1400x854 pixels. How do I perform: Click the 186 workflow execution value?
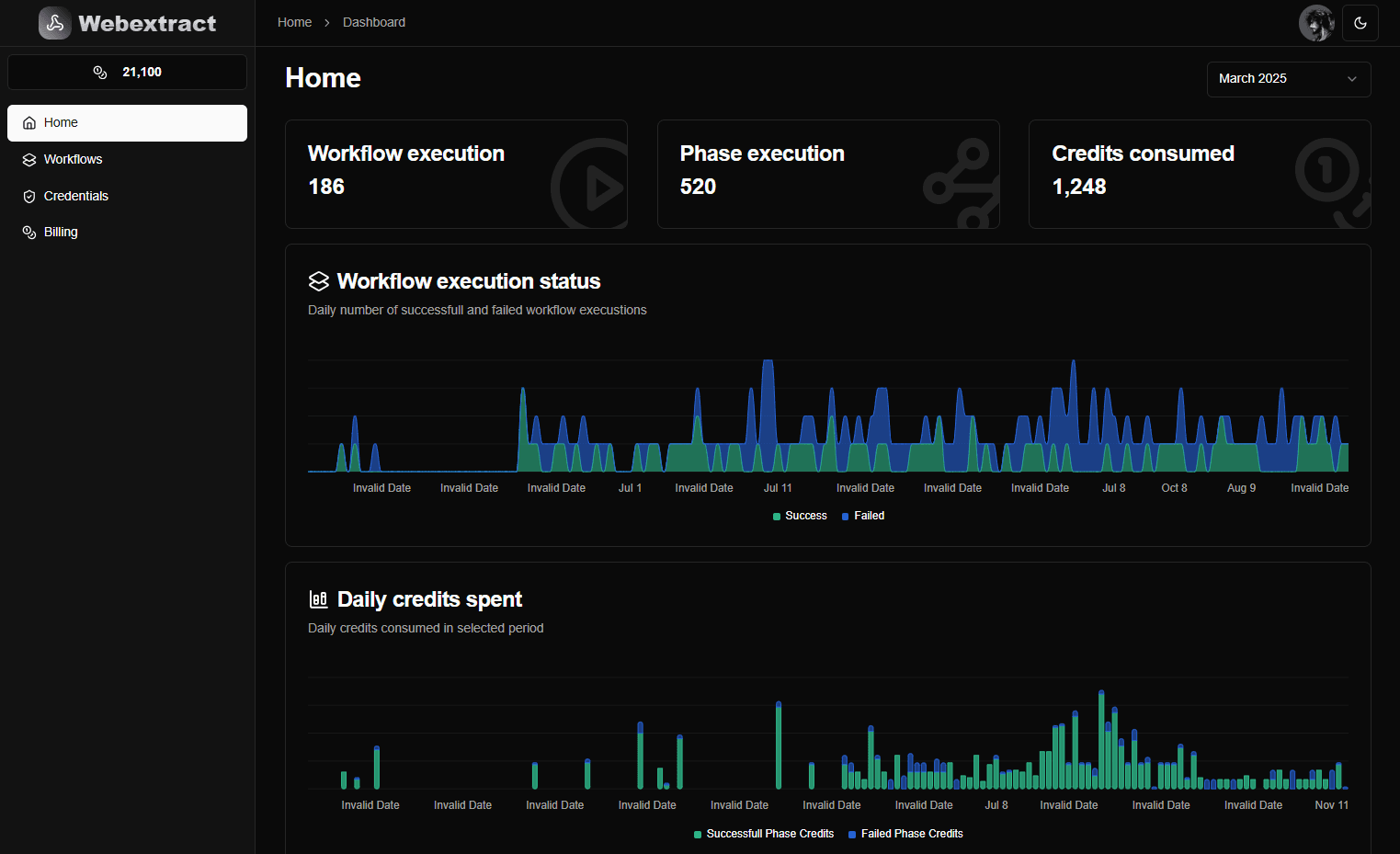pyautogui.click(x=326, y=187)
